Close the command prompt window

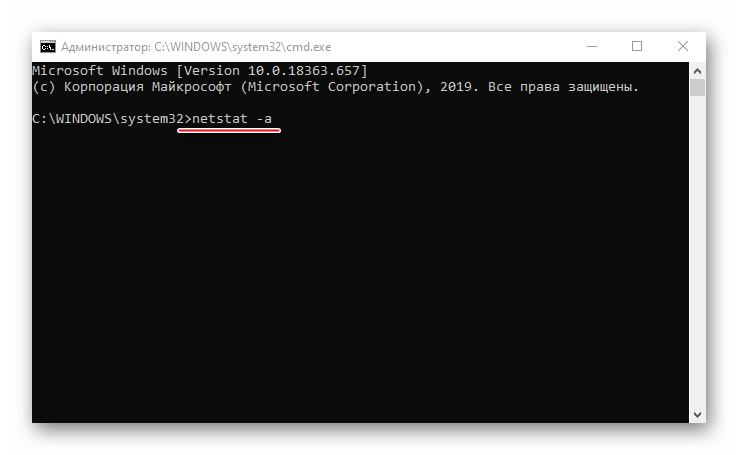[683, 46]
